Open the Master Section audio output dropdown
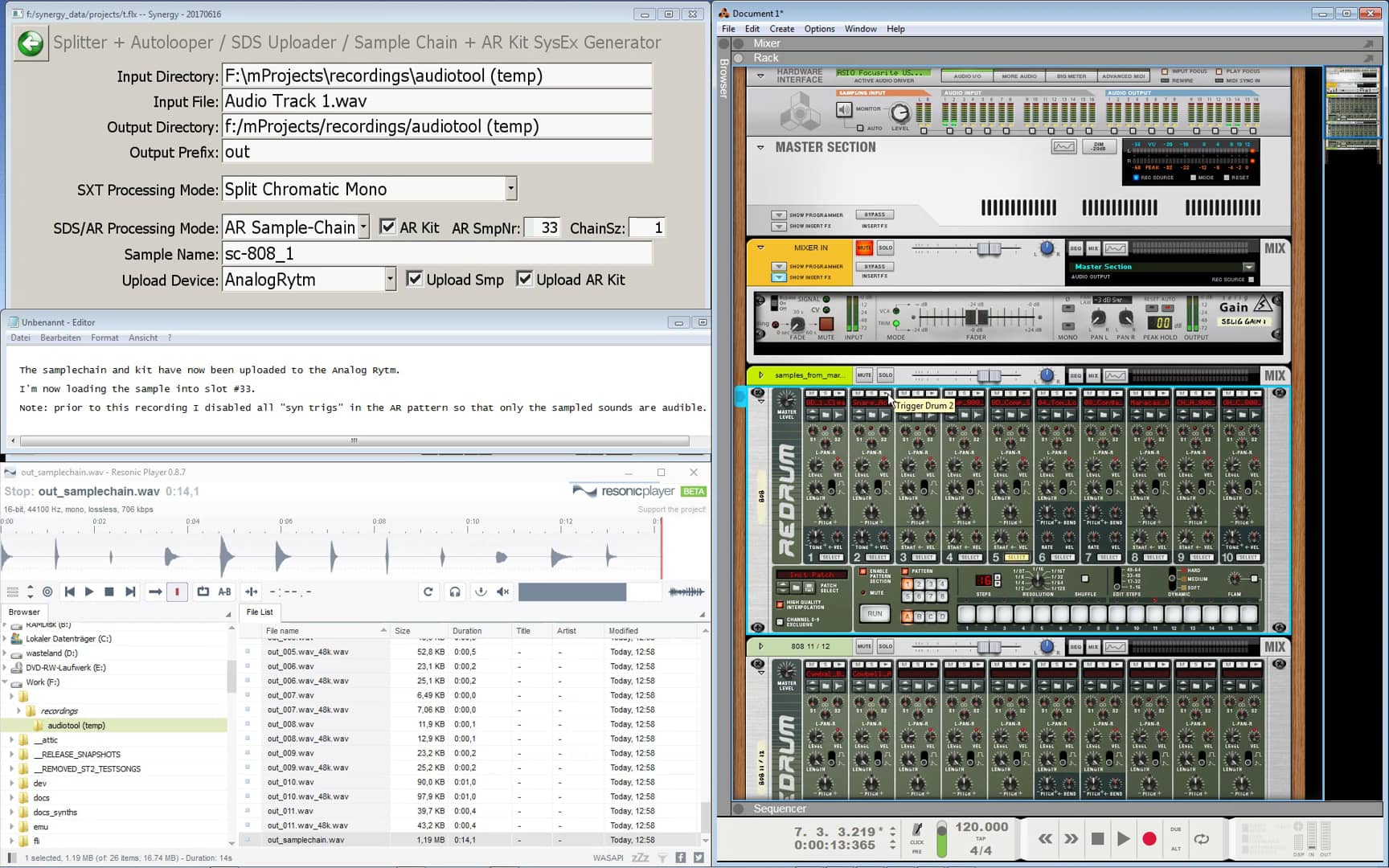 coord(1248,267)
